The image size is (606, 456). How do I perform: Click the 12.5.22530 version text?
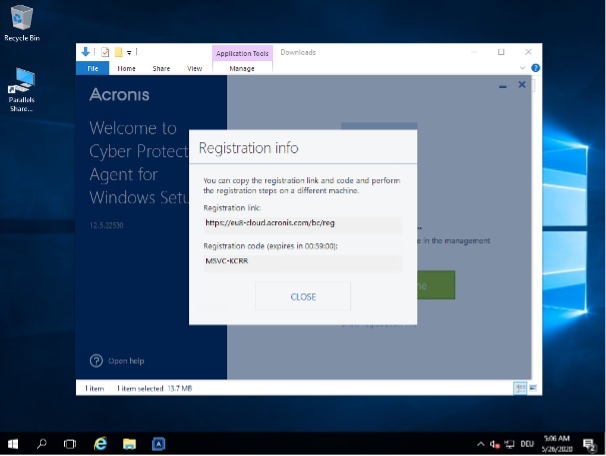106,225
